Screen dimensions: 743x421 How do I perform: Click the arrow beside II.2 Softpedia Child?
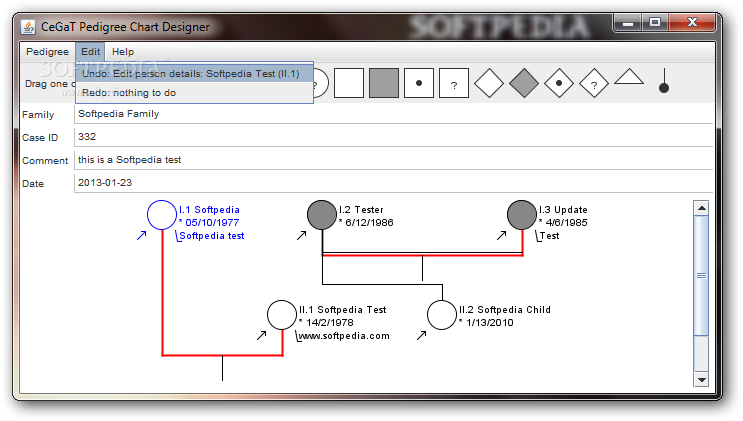tap(421, 335)
